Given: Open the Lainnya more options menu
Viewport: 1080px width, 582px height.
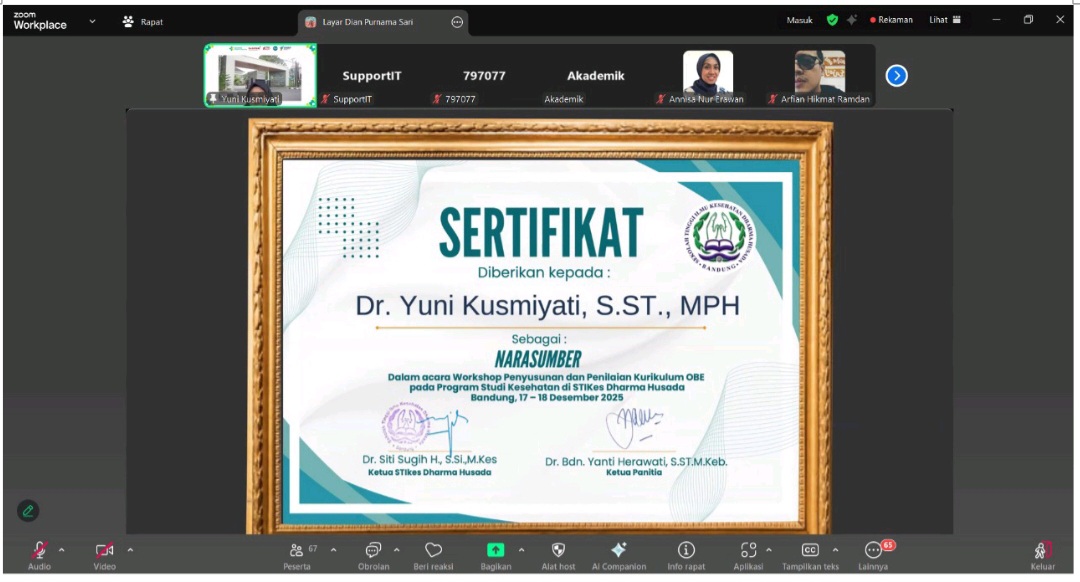Looking at the screenshot, I should pyautogui.click(x=871, y=550).
